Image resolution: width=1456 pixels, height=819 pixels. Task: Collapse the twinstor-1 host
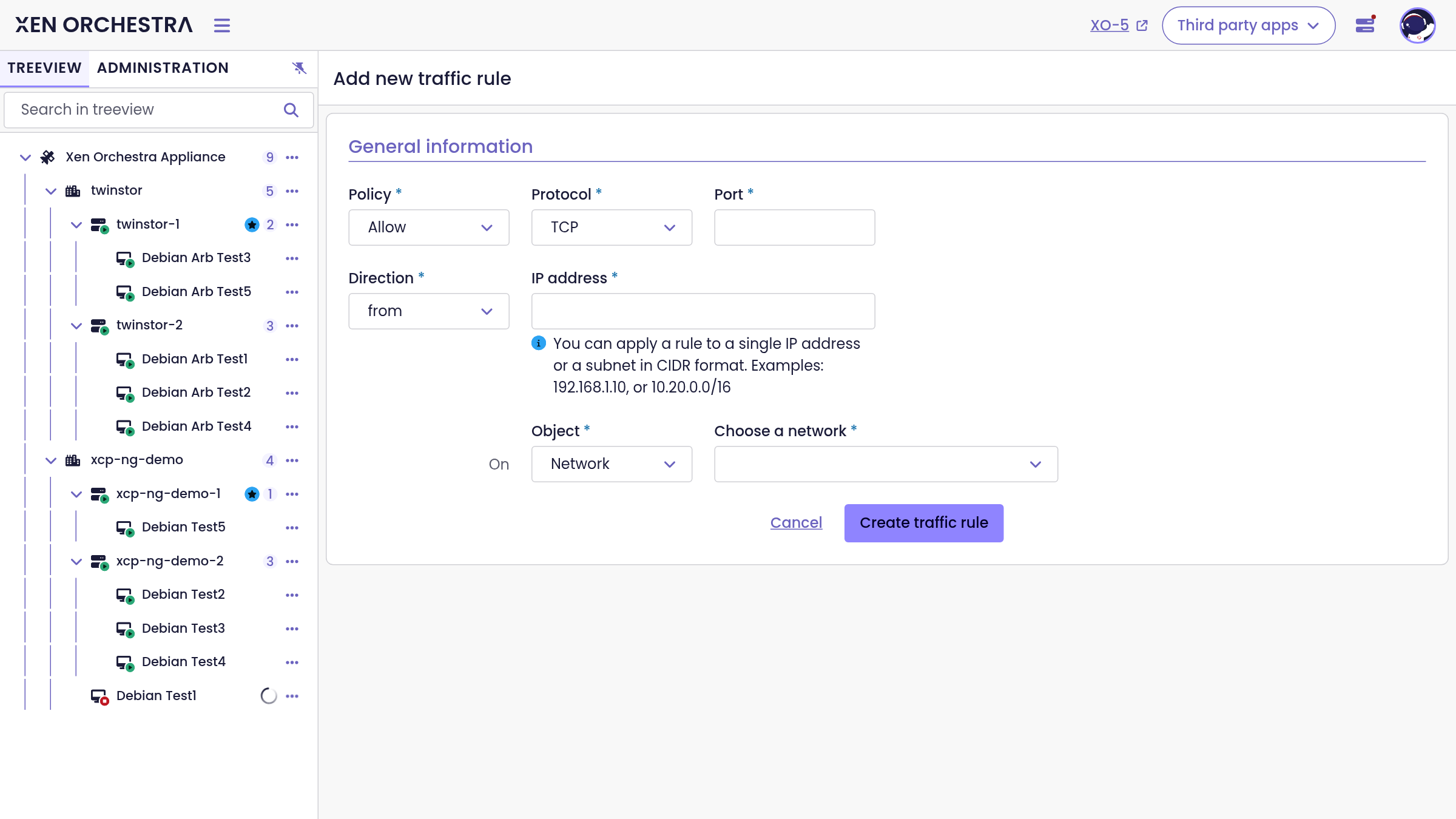click(76, 224)
